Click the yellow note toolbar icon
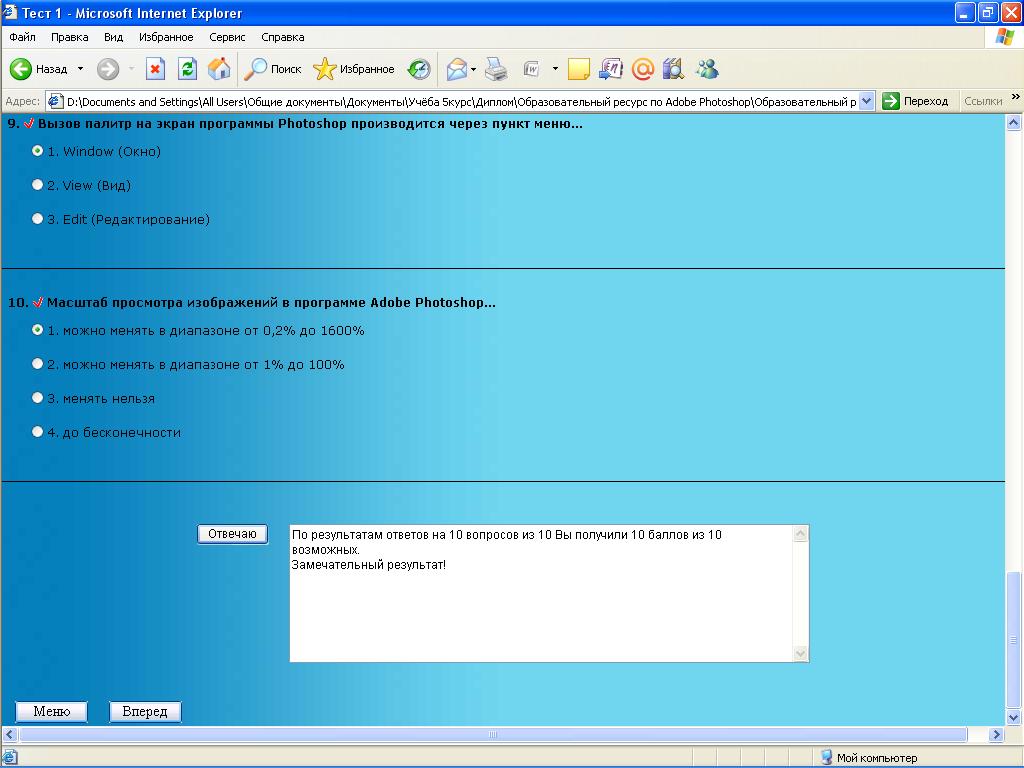This screenshot has height=768, width=1024. [579, 69]
